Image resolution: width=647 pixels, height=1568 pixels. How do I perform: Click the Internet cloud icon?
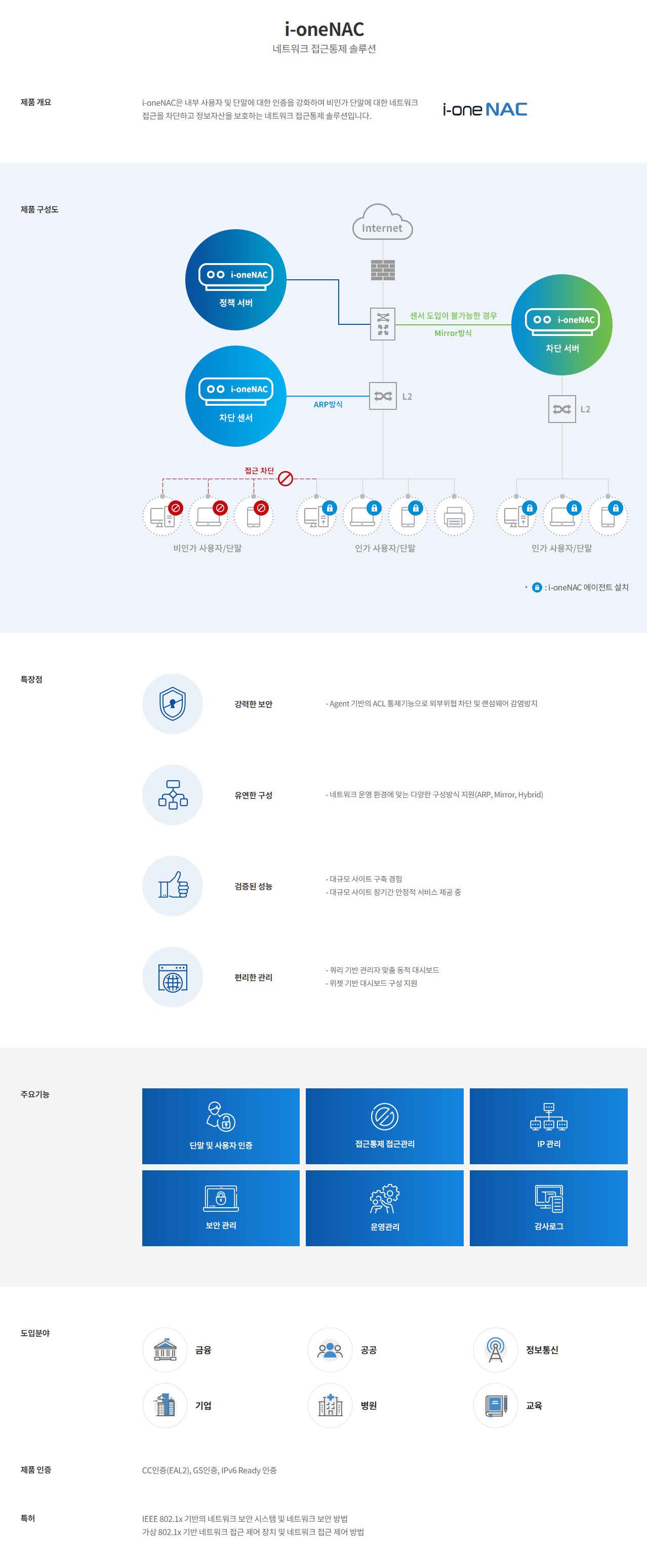click(x=383, y=222)
